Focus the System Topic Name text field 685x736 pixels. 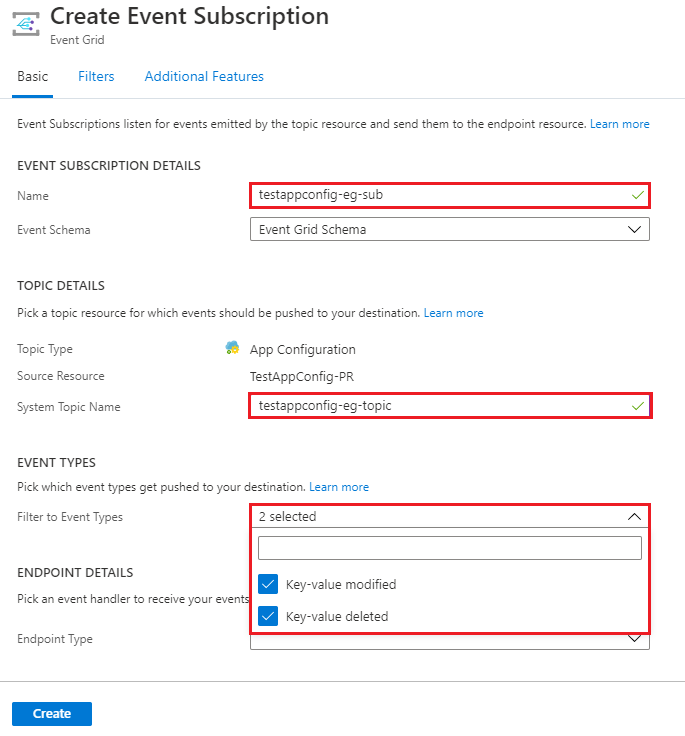pos(440,405)
